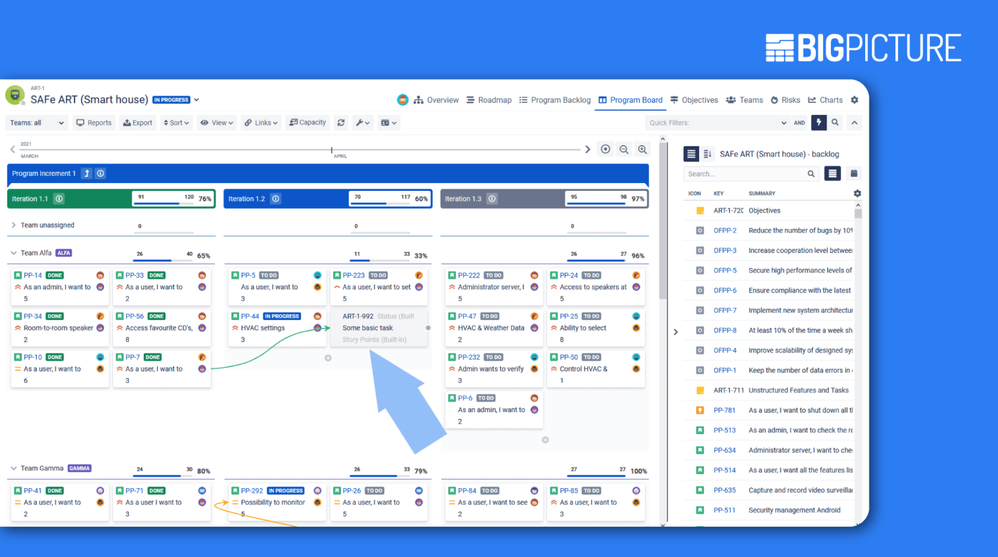Open the Sort dropdown
Viewport: 998px width, 557px height.
click(176, 123)
